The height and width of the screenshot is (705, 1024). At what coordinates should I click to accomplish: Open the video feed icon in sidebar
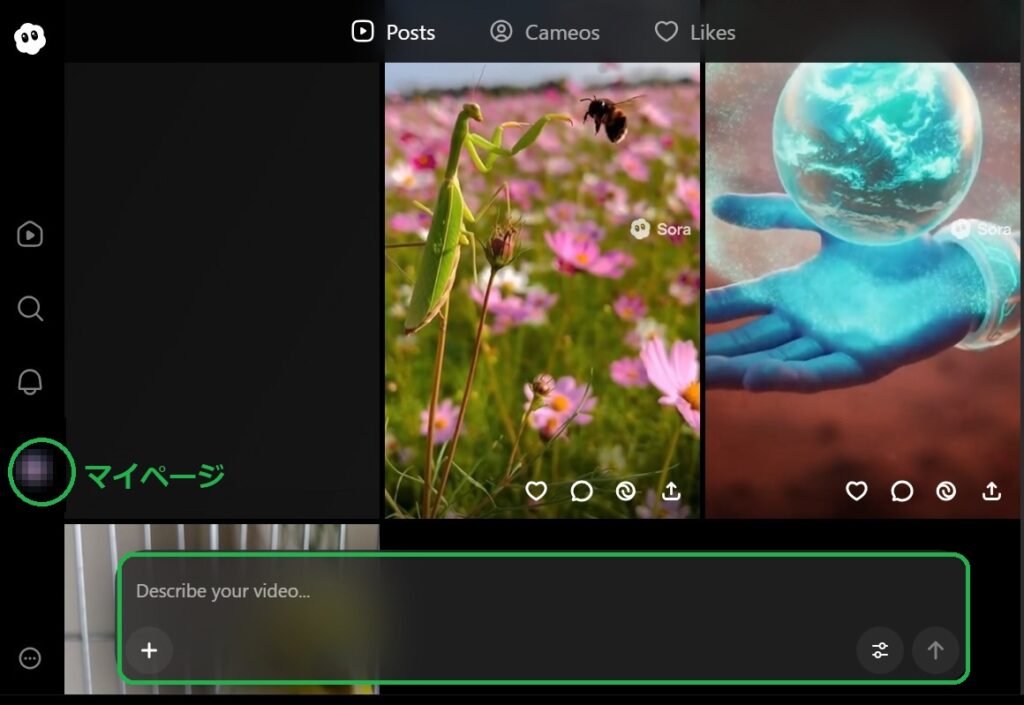point(30,234)
